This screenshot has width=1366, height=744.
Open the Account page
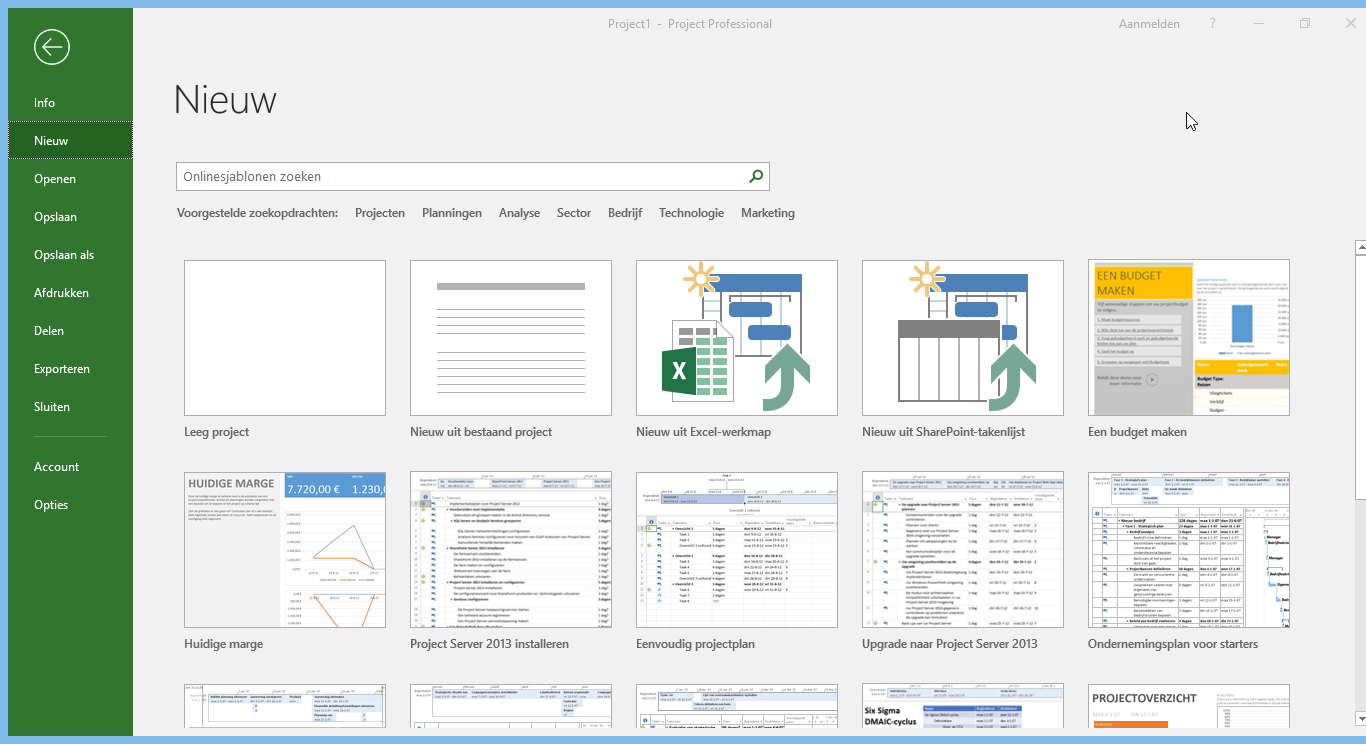(x=70, y=467)
